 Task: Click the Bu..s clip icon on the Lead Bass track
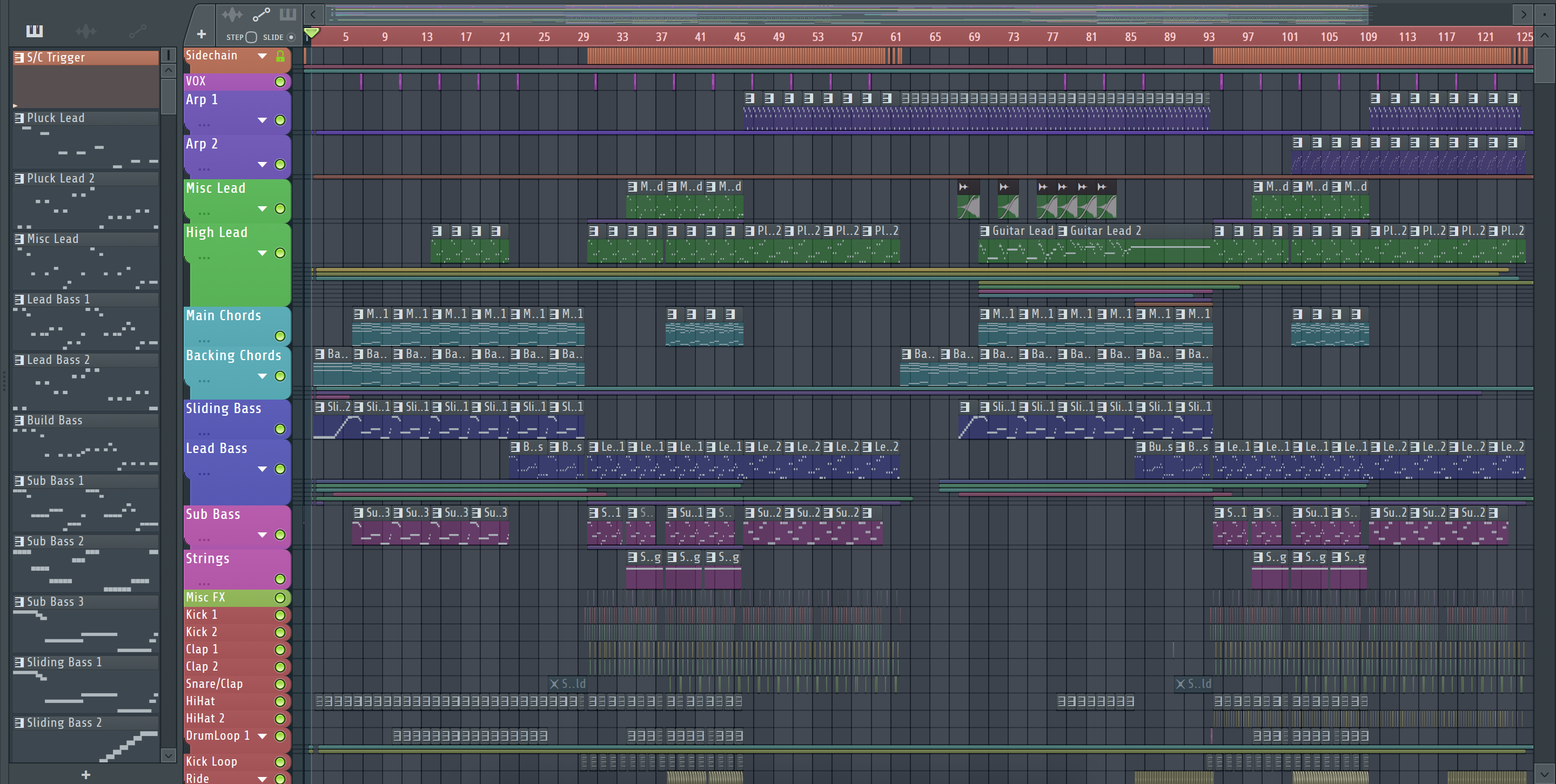[x=1141, y=447]
